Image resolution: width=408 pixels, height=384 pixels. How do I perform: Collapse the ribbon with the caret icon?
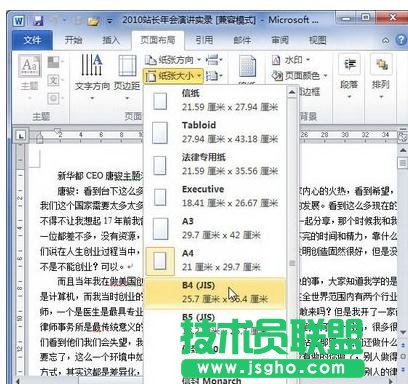click(x=385, y=41)
